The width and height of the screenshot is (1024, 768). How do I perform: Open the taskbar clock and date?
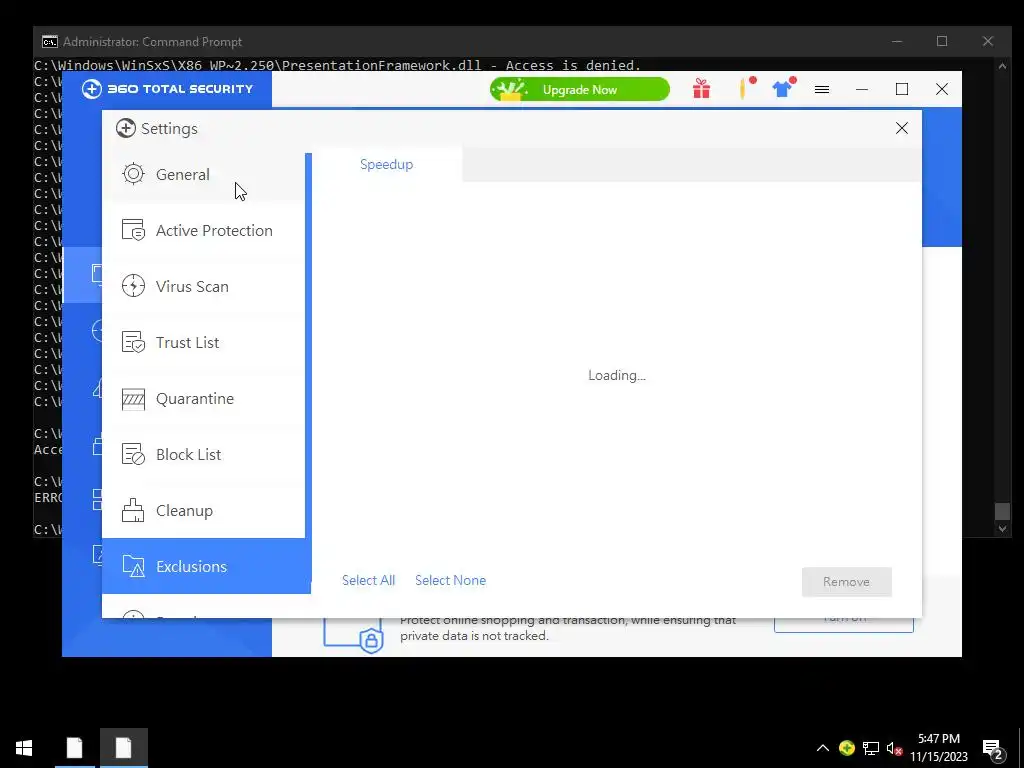[x=939, y=748]
